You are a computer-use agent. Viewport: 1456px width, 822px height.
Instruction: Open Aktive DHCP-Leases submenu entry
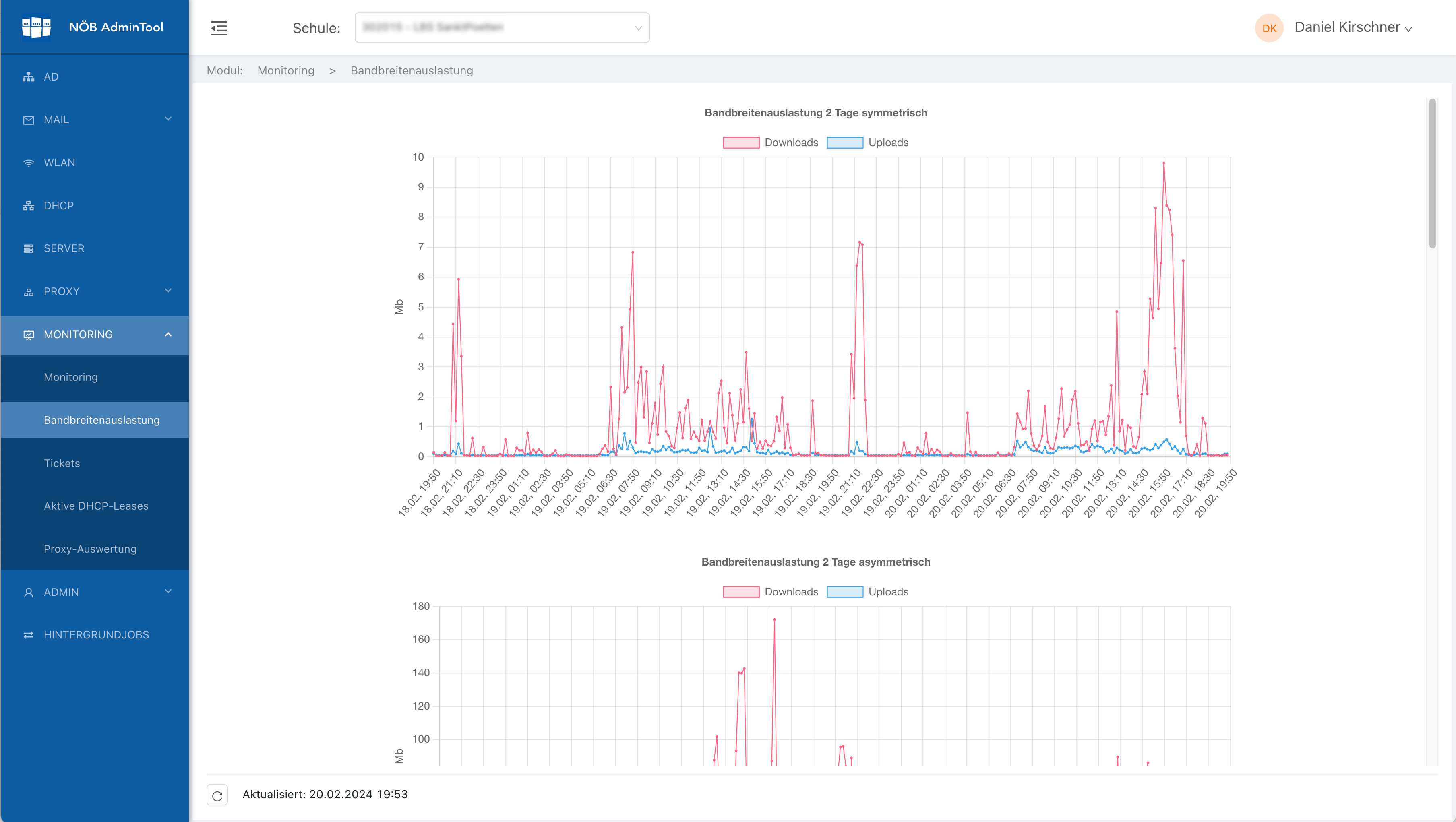click(95, 506)
